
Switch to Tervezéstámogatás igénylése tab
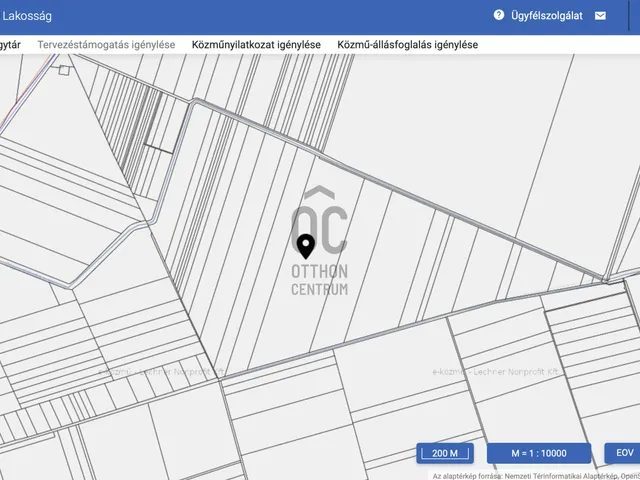click(106, 45)
